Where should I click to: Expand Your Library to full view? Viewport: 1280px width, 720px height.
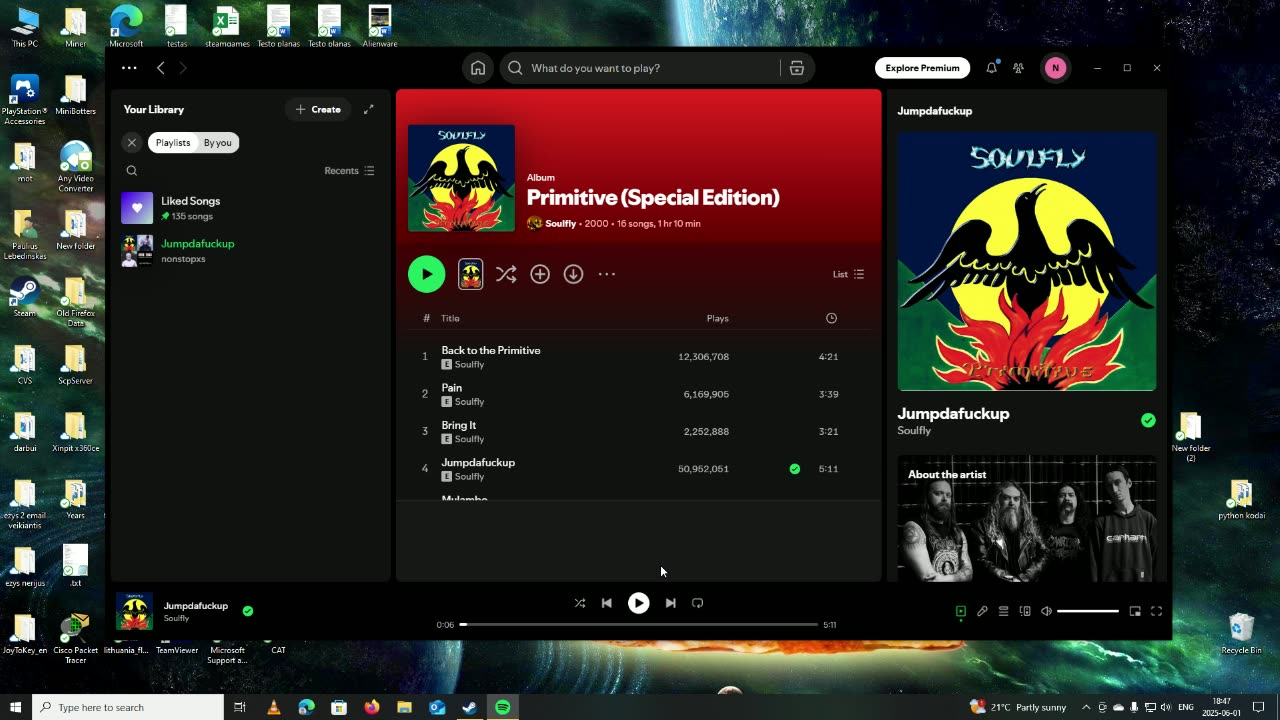(x=368, y=109)
